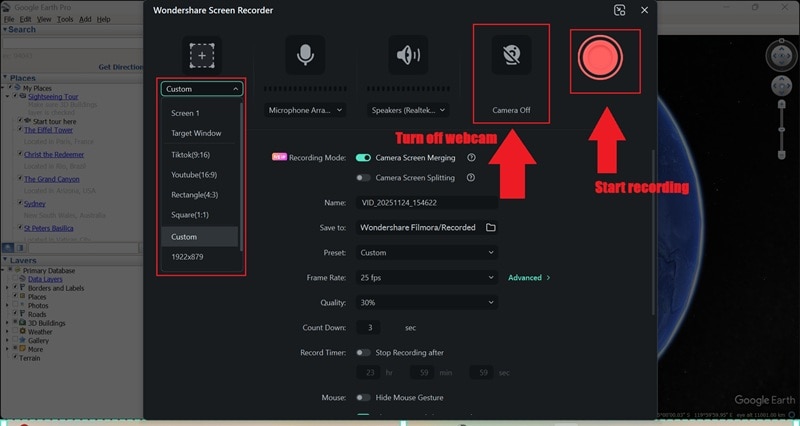Open the Sydney place link
Viewport: 800px width, 426px height.
pos(35,204)
